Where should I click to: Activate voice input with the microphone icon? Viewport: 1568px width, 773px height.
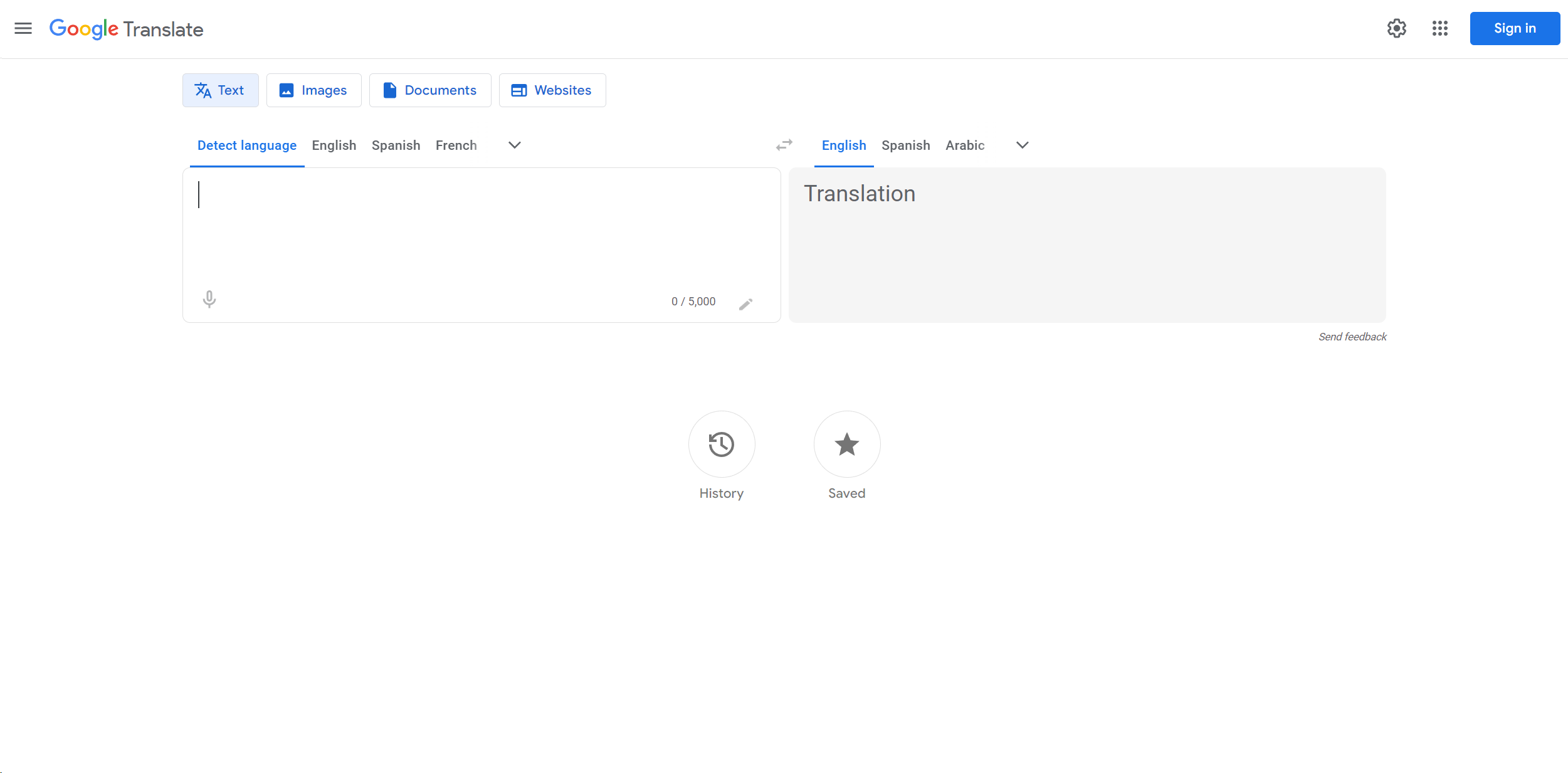[x=209, y=300]
